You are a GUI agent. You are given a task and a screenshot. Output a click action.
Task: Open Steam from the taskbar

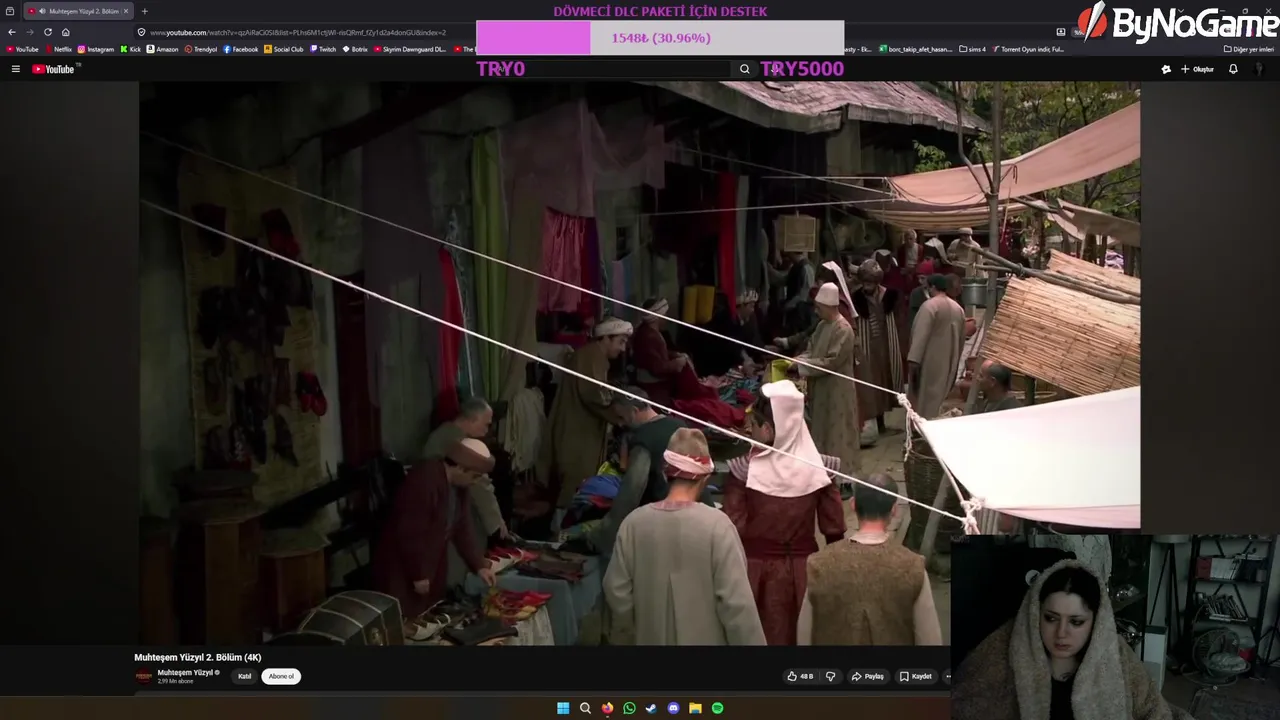[651, 708]
